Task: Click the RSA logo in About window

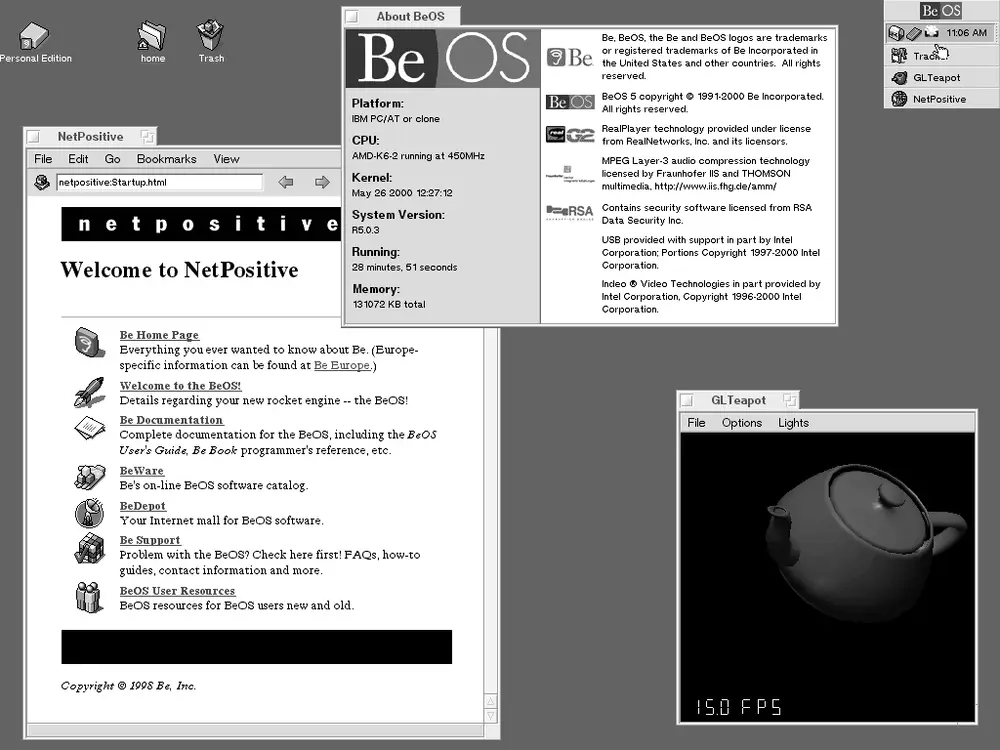Action: pos(570,212)
